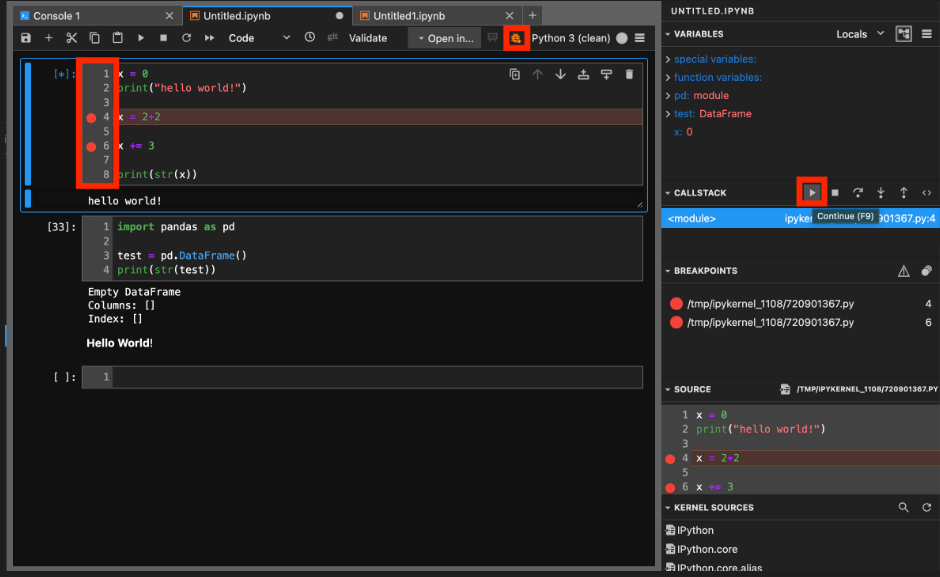Restart kernel and run all cells

[209, 38]
